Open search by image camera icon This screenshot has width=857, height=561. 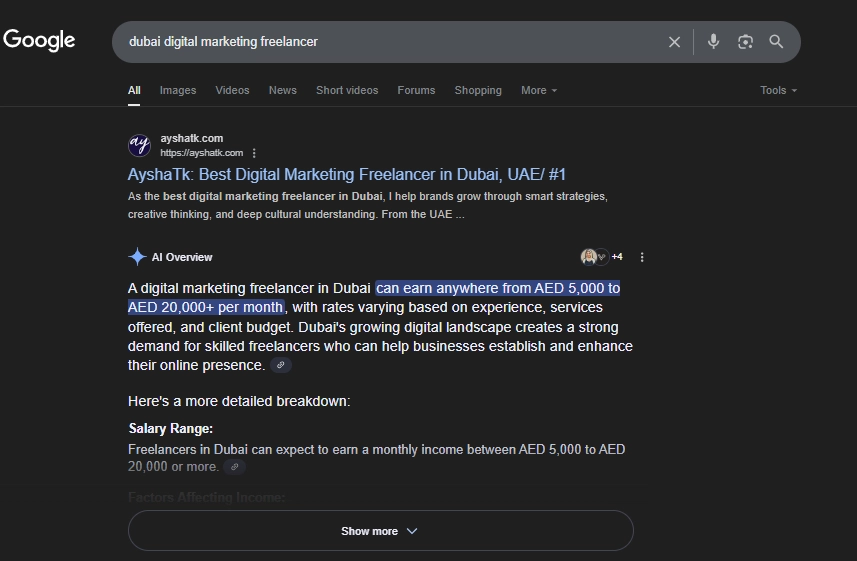(745, 42)
